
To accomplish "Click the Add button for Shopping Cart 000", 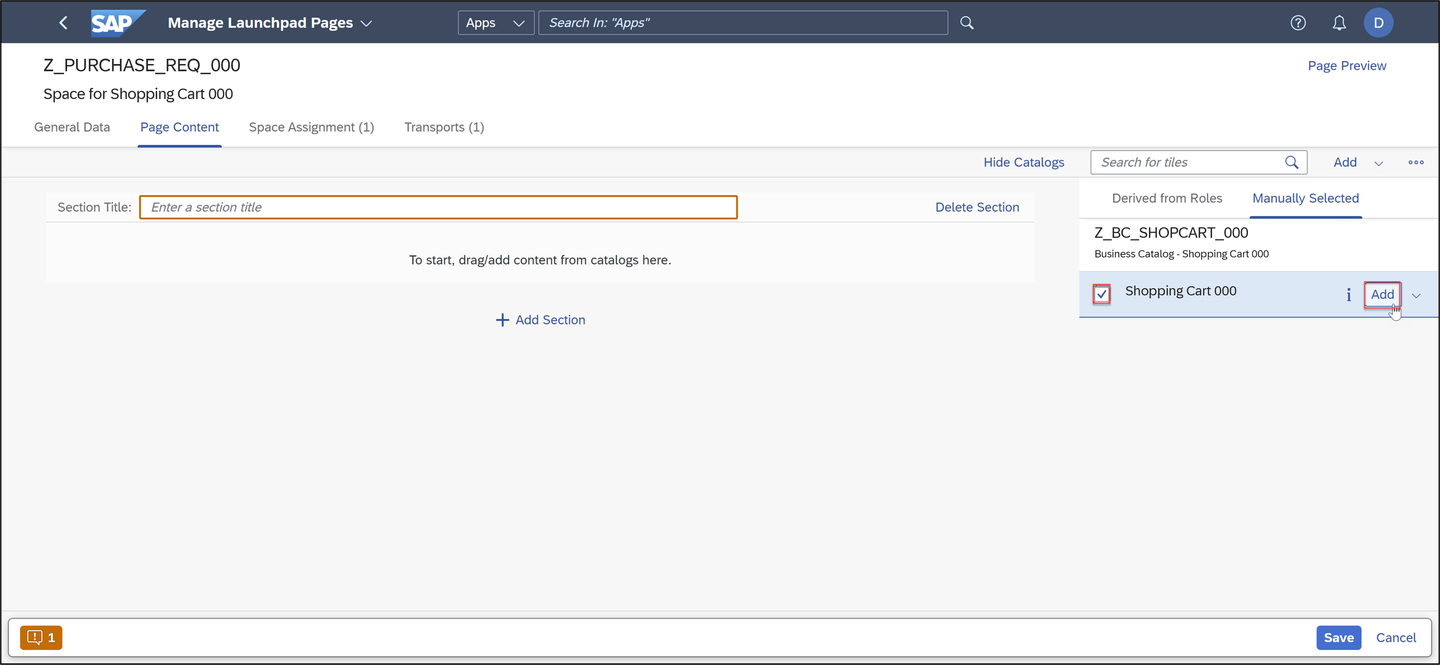I will point(1382,295).
